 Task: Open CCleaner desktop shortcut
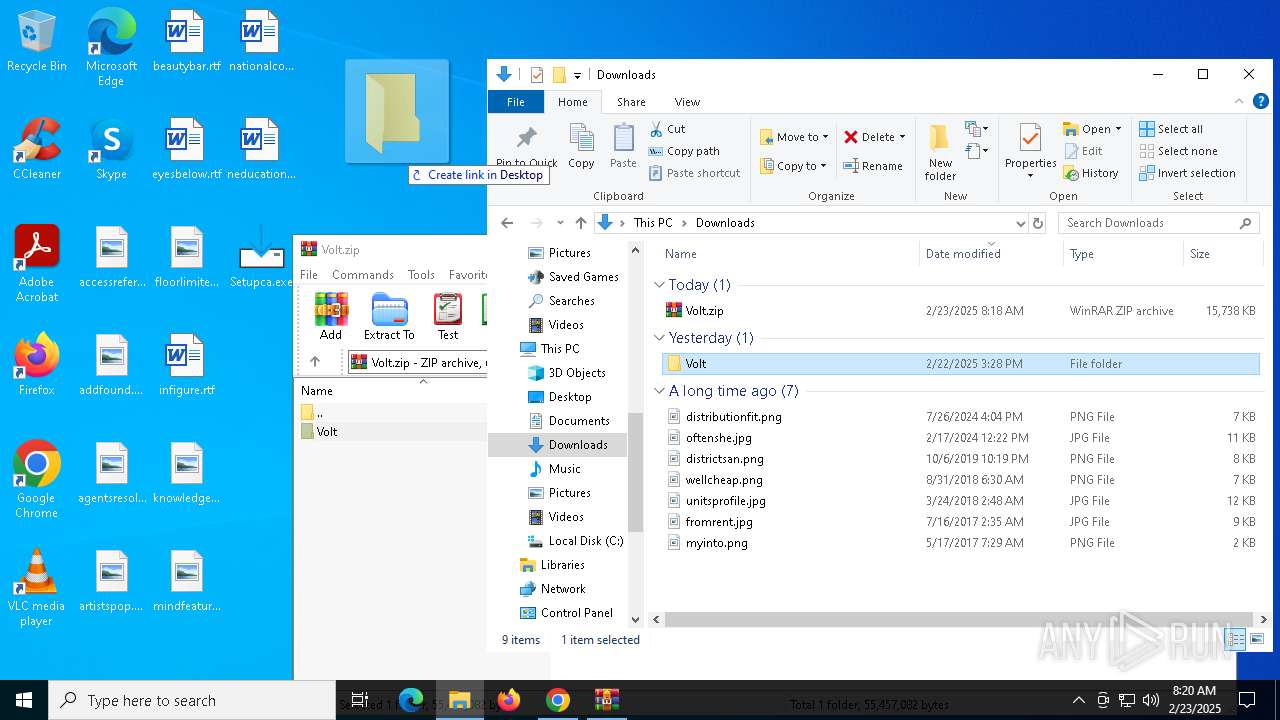point(37,150)
